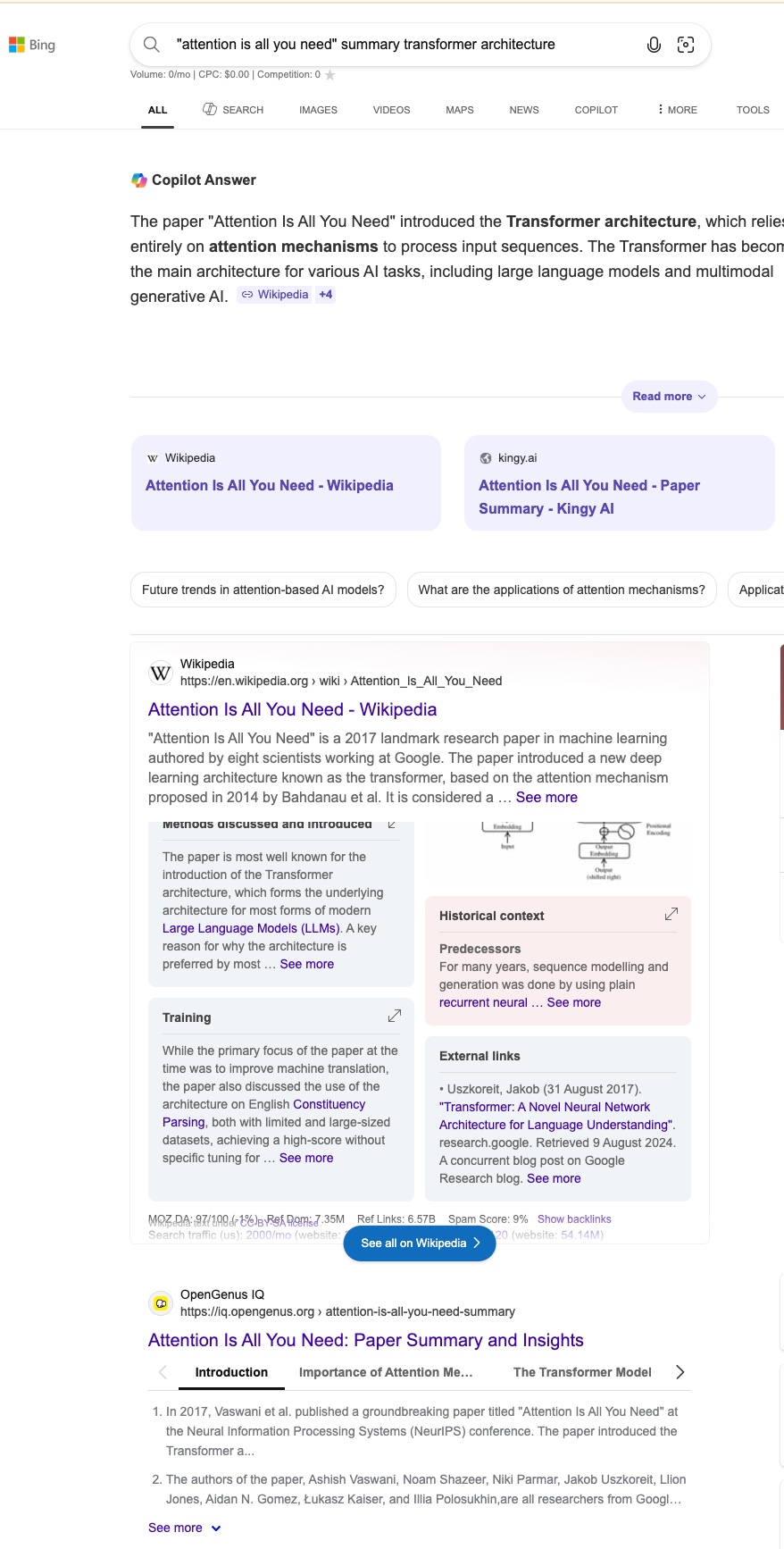Click the +4 sources chip
784x1549 pixels.
point(326,295)
